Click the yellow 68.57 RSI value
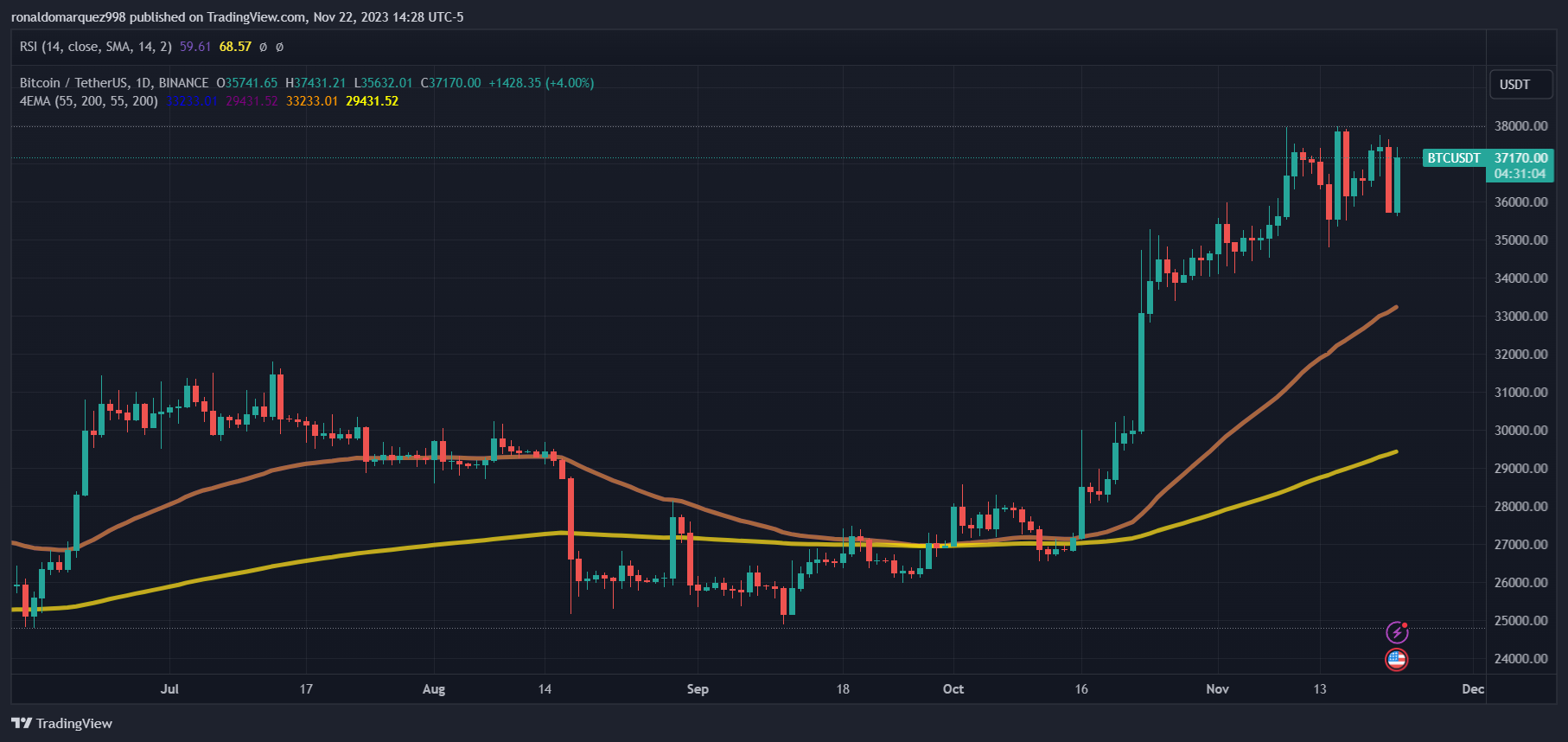This screenshot has width=1568, height=742. (x=235, y=47)
